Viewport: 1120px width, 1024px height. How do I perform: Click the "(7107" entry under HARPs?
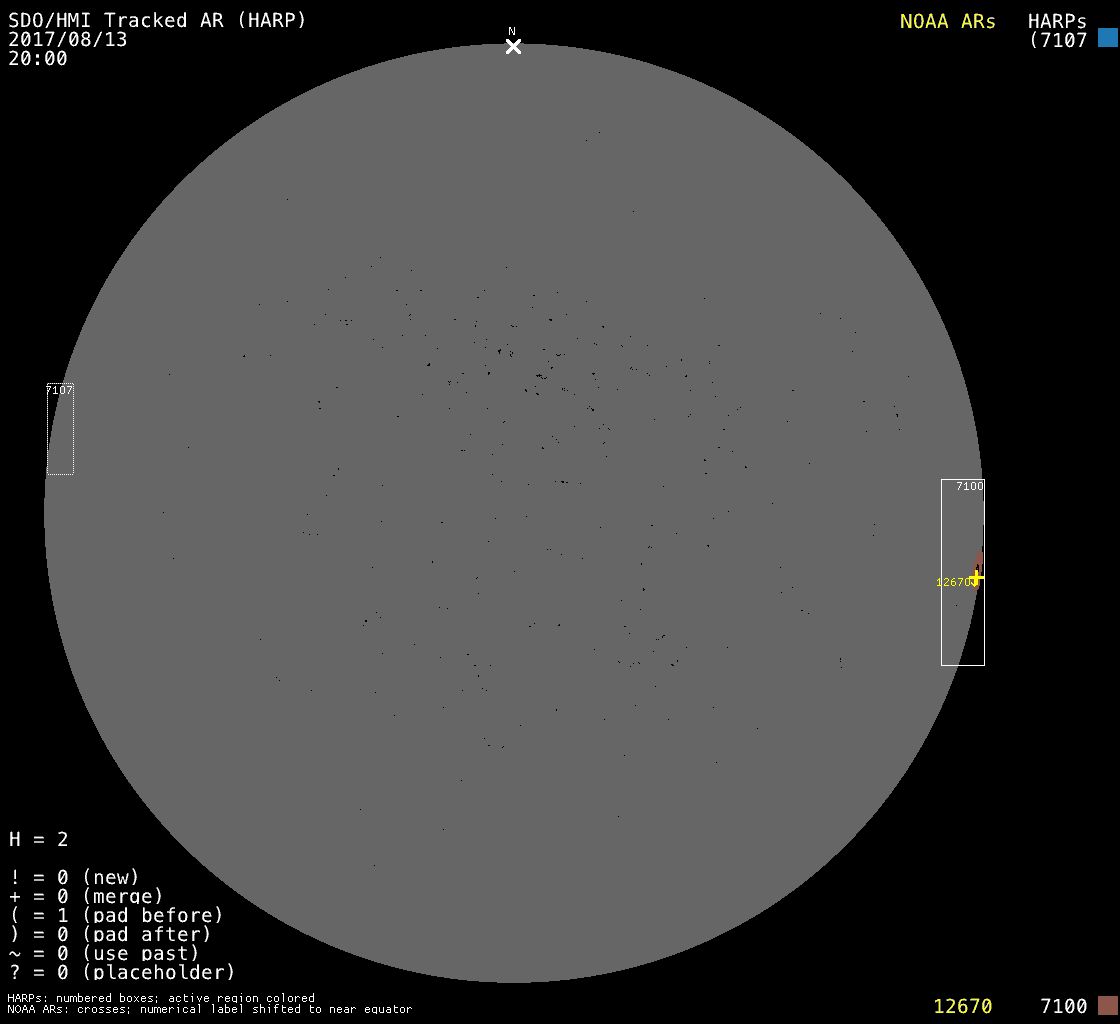[x=1058, y=41]
